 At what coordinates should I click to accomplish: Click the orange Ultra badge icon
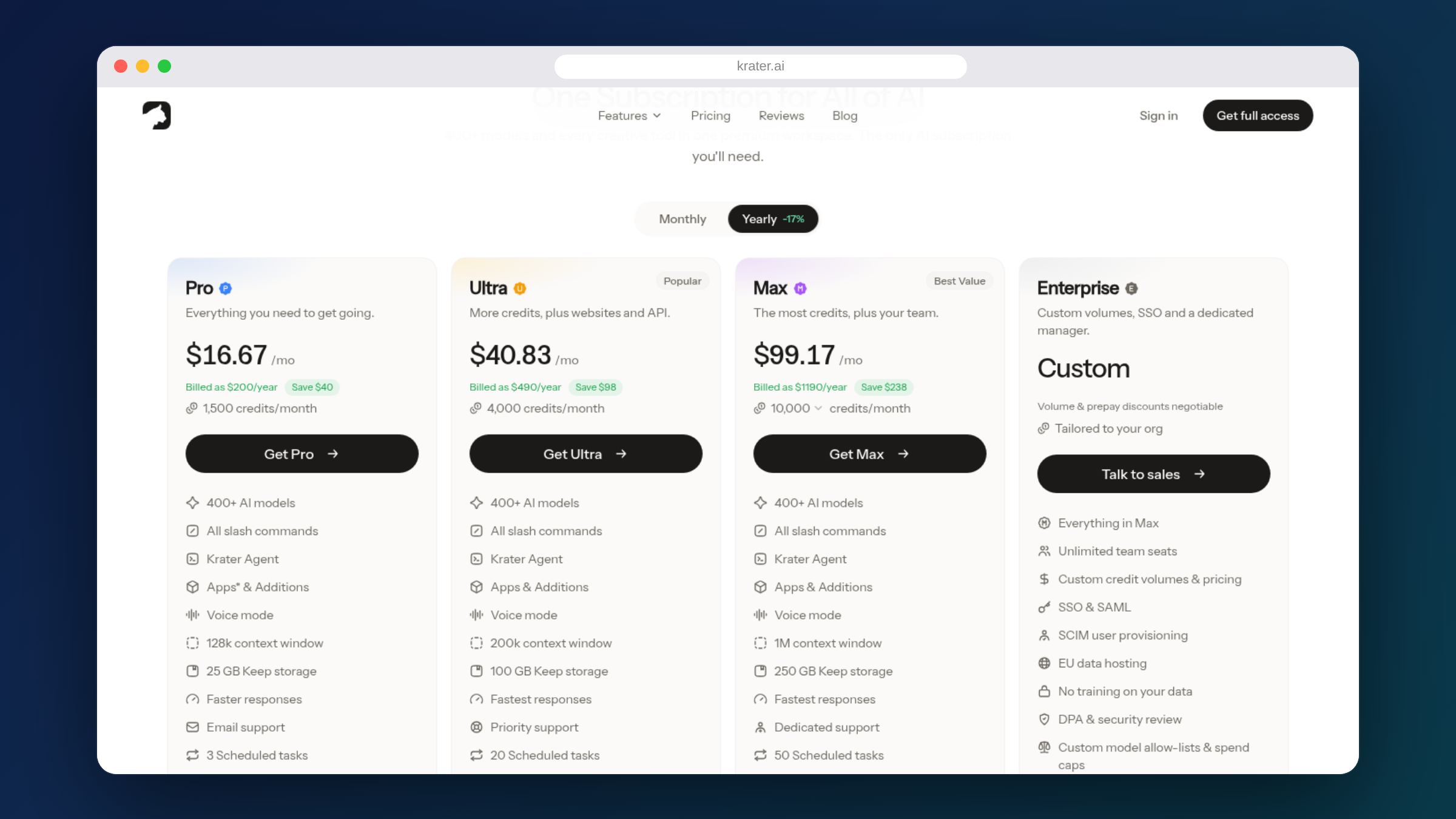pyautogui.click(x=520, y=288)
